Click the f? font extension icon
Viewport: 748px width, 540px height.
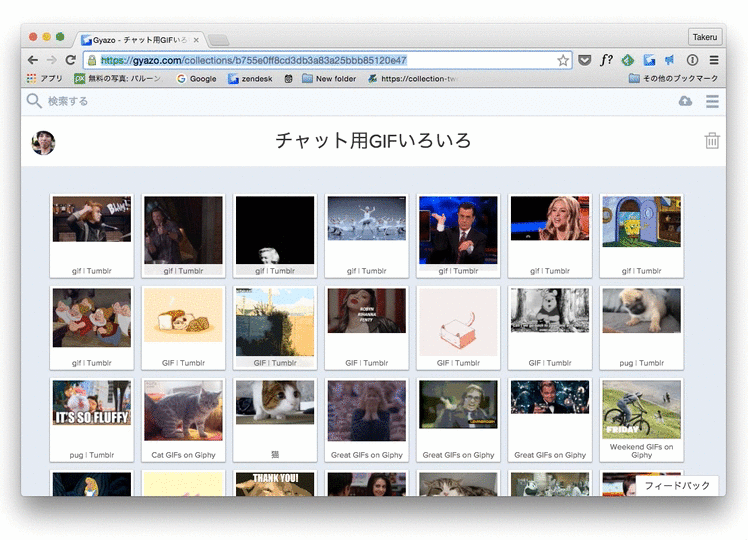pos(606,60)
